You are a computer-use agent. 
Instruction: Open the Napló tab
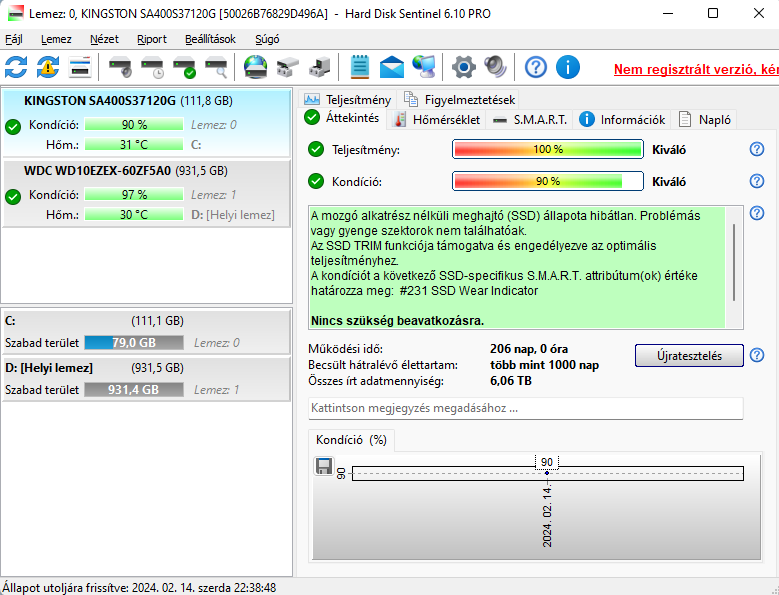[x=704, y=120]
